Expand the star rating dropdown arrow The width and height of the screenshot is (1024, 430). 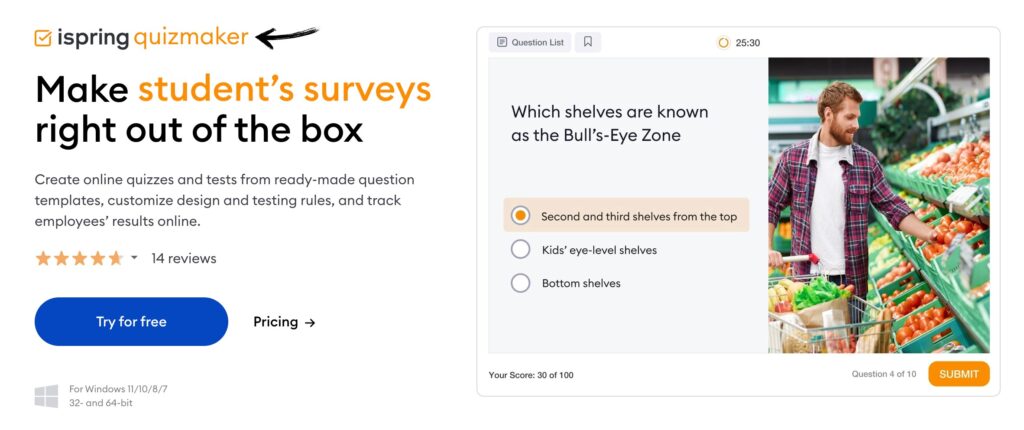tap(134, 258)
